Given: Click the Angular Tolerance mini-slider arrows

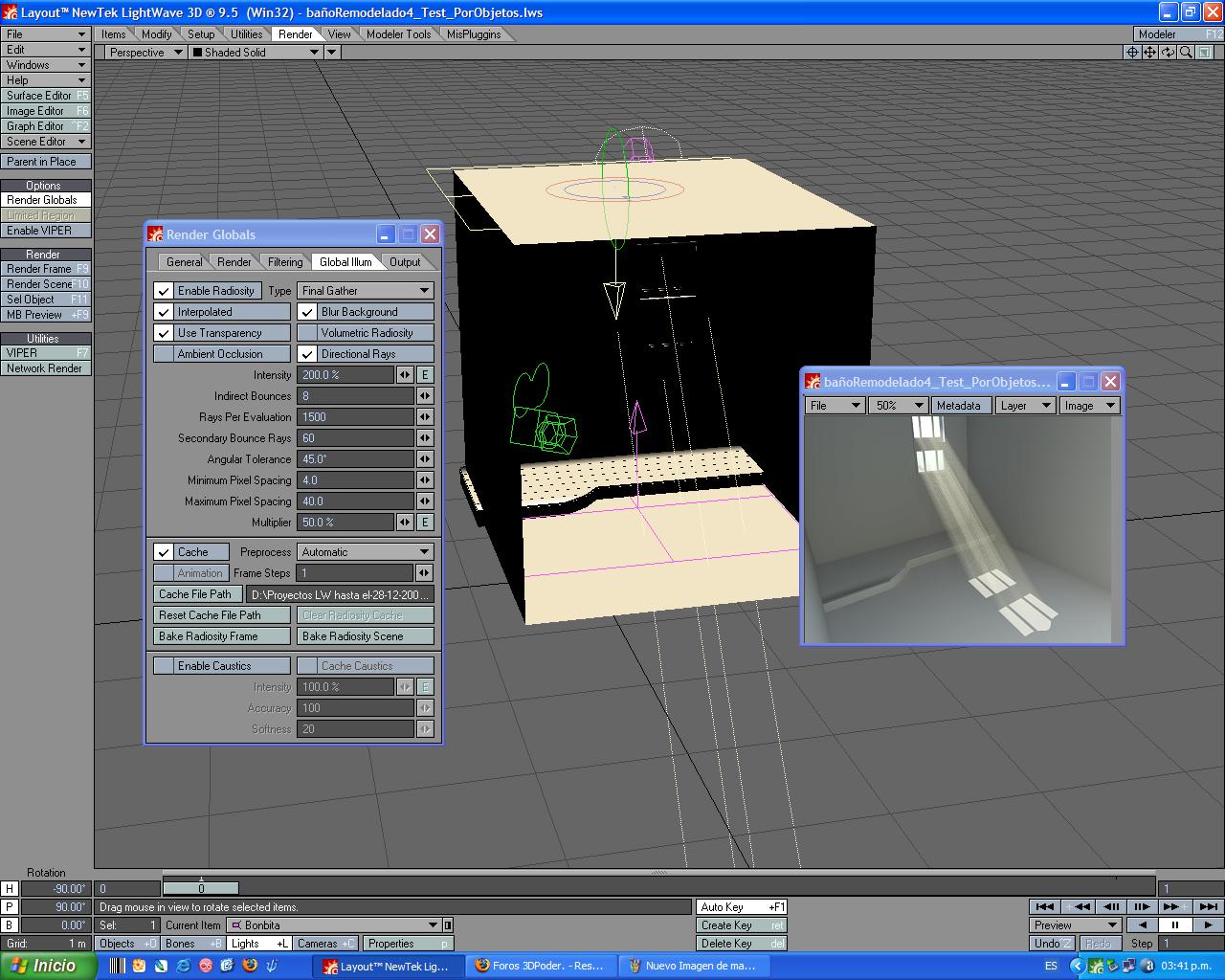Looking at the screenshot, I should tap(425, 459).
